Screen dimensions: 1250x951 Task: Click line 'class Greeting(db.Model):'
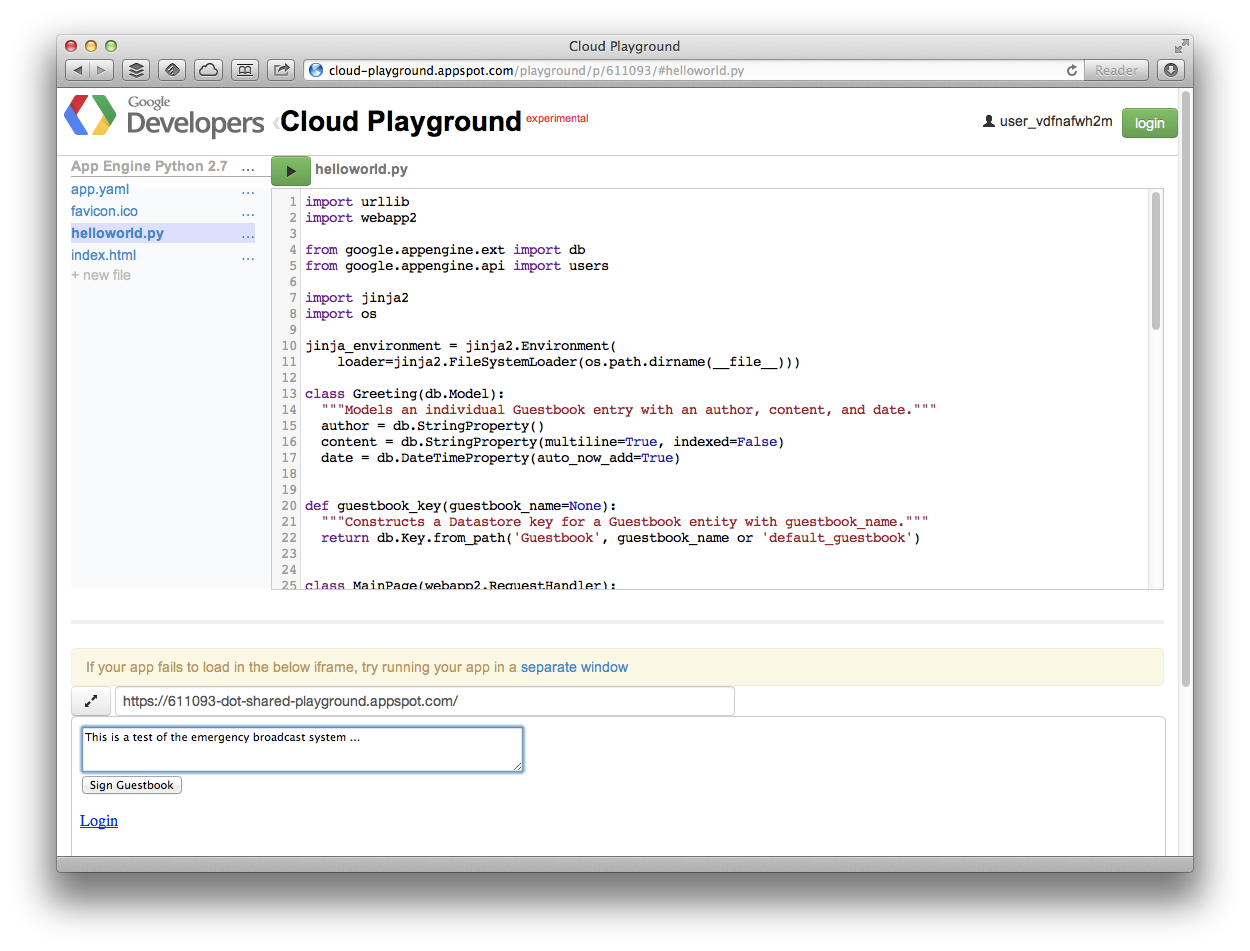pyautogui.click(x=405, y=394)
